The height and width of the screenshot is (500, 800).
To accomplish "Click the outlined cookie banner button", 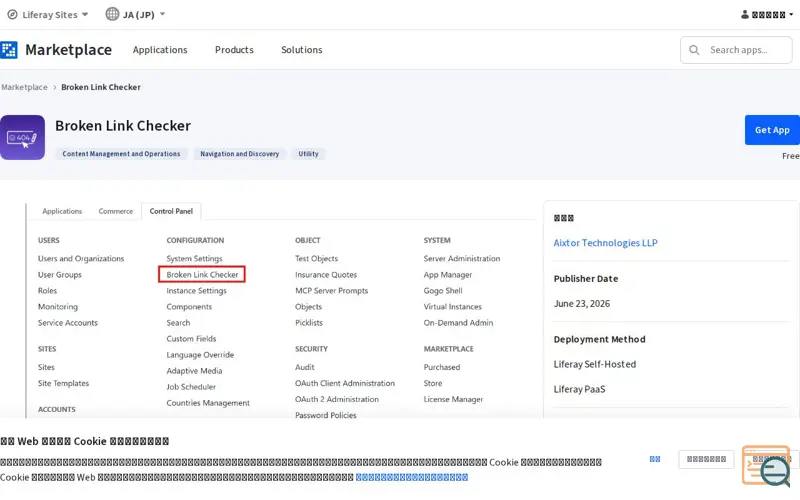I will tap(706, 459).
